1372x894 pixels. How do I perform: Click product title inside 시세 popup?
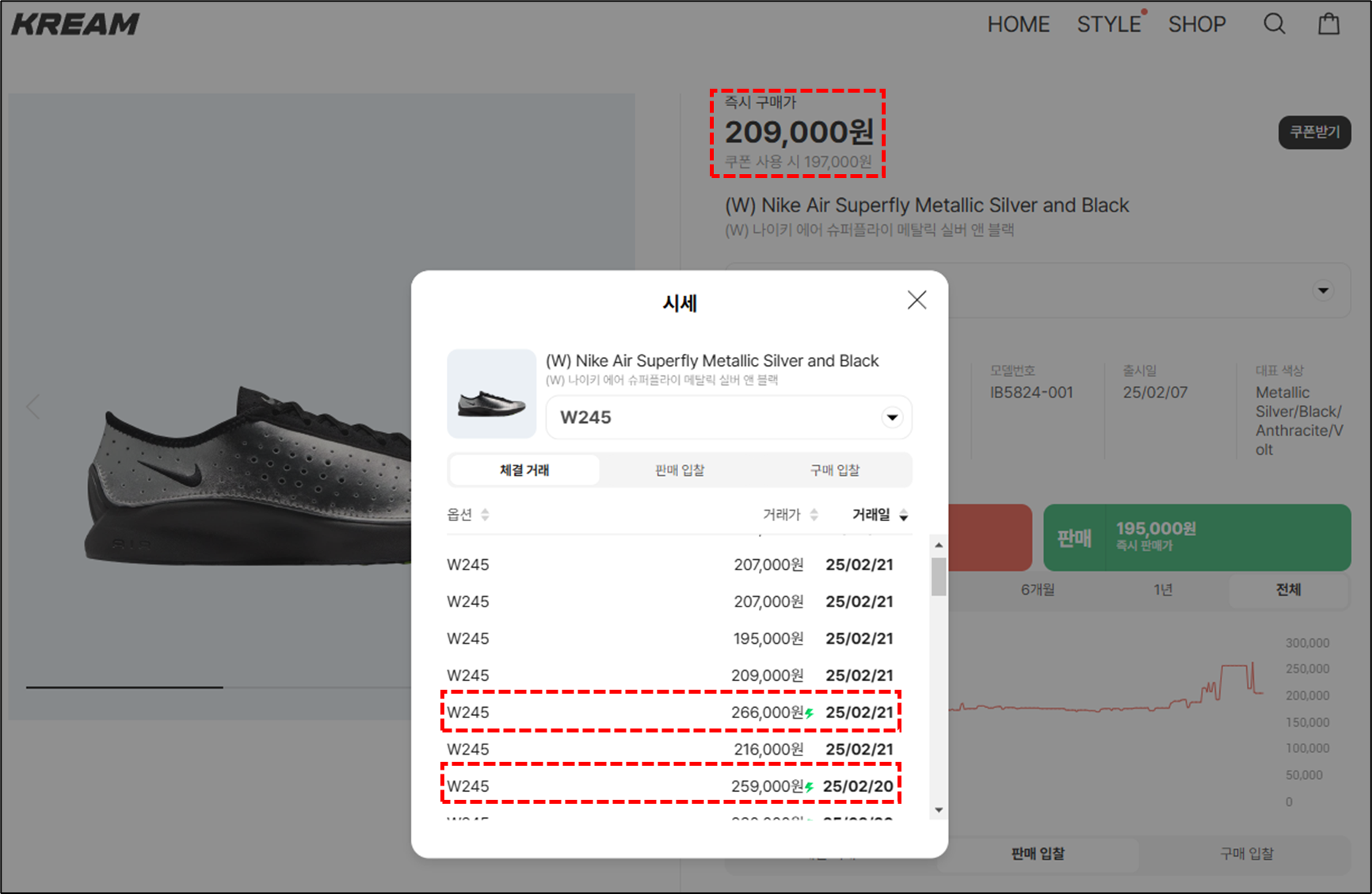pos(712,361)
